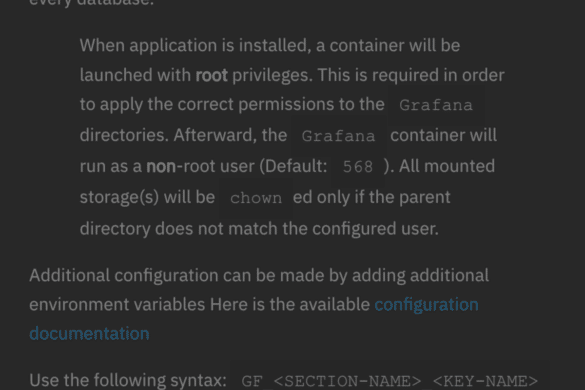Click the chown inline code snippet
Image resolution: width=585 pixels, height=390 pixels.
coord(256,198)
